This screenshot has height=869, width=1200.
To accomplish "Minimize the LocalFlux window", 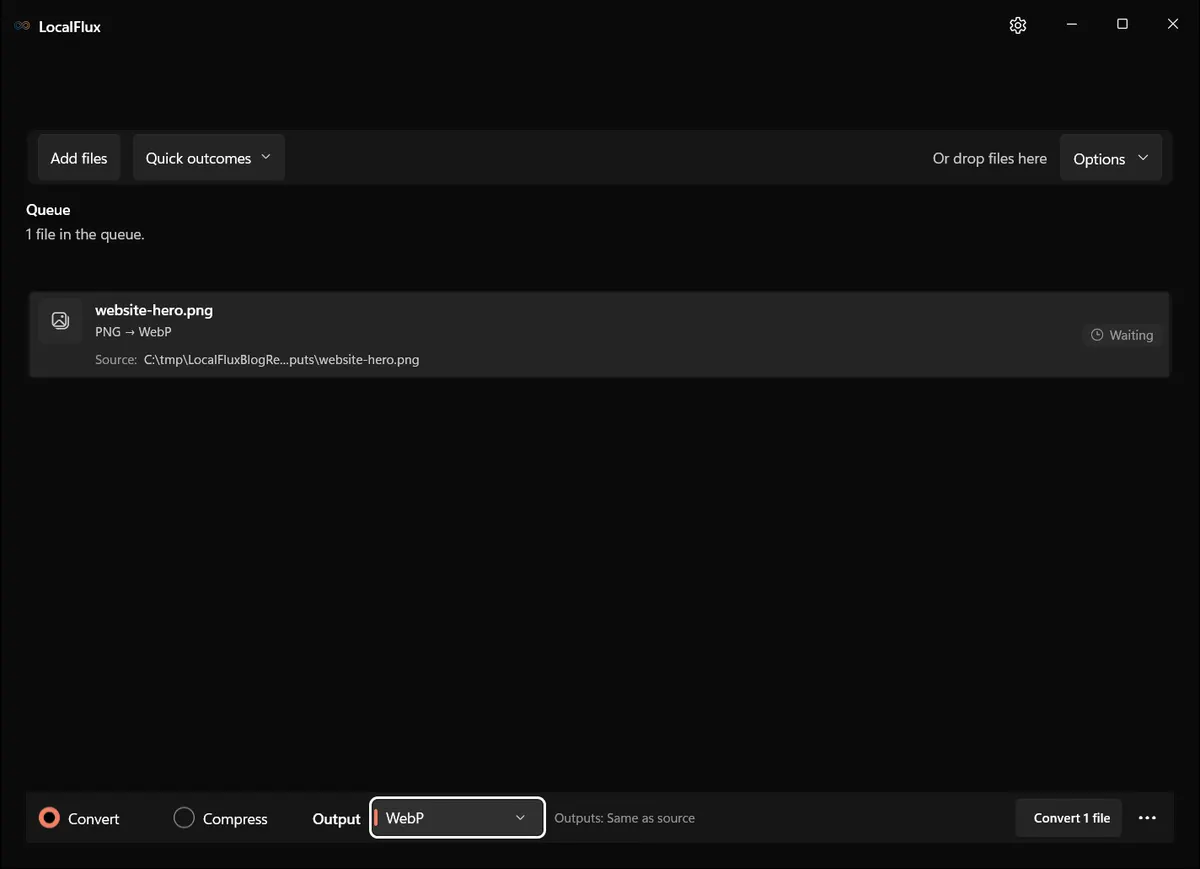I will click(x=1071, y=25).
